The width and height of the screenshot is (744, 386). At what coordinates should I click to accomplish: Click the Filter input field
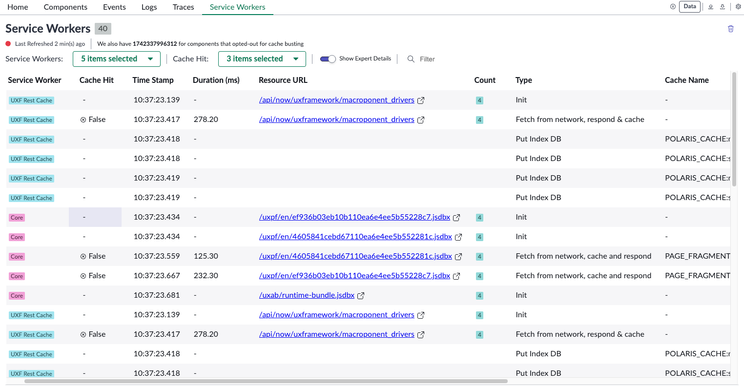(x=427, y=59)
